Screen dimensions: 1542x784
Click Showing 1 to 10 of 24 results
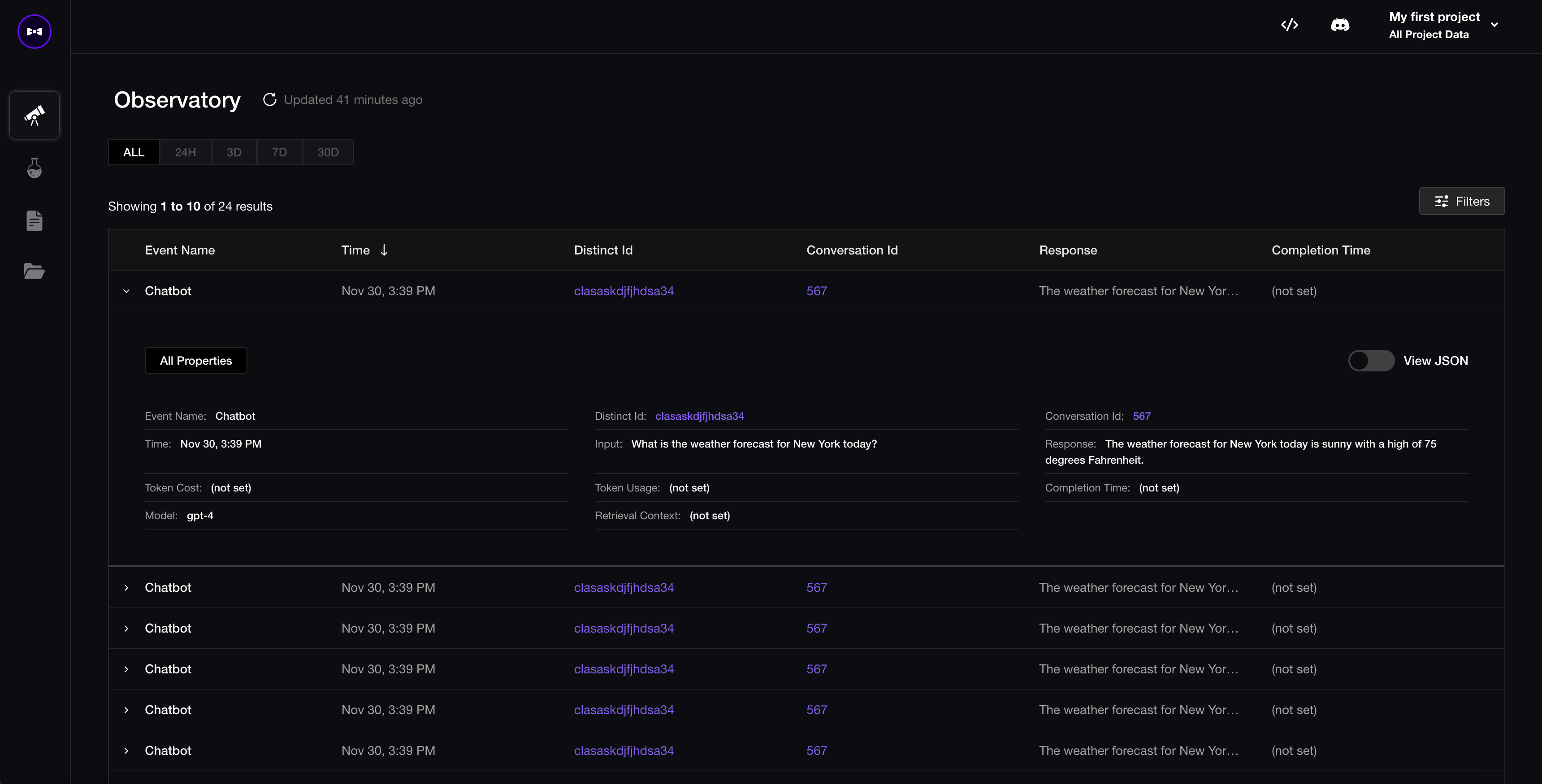[190, 206]
